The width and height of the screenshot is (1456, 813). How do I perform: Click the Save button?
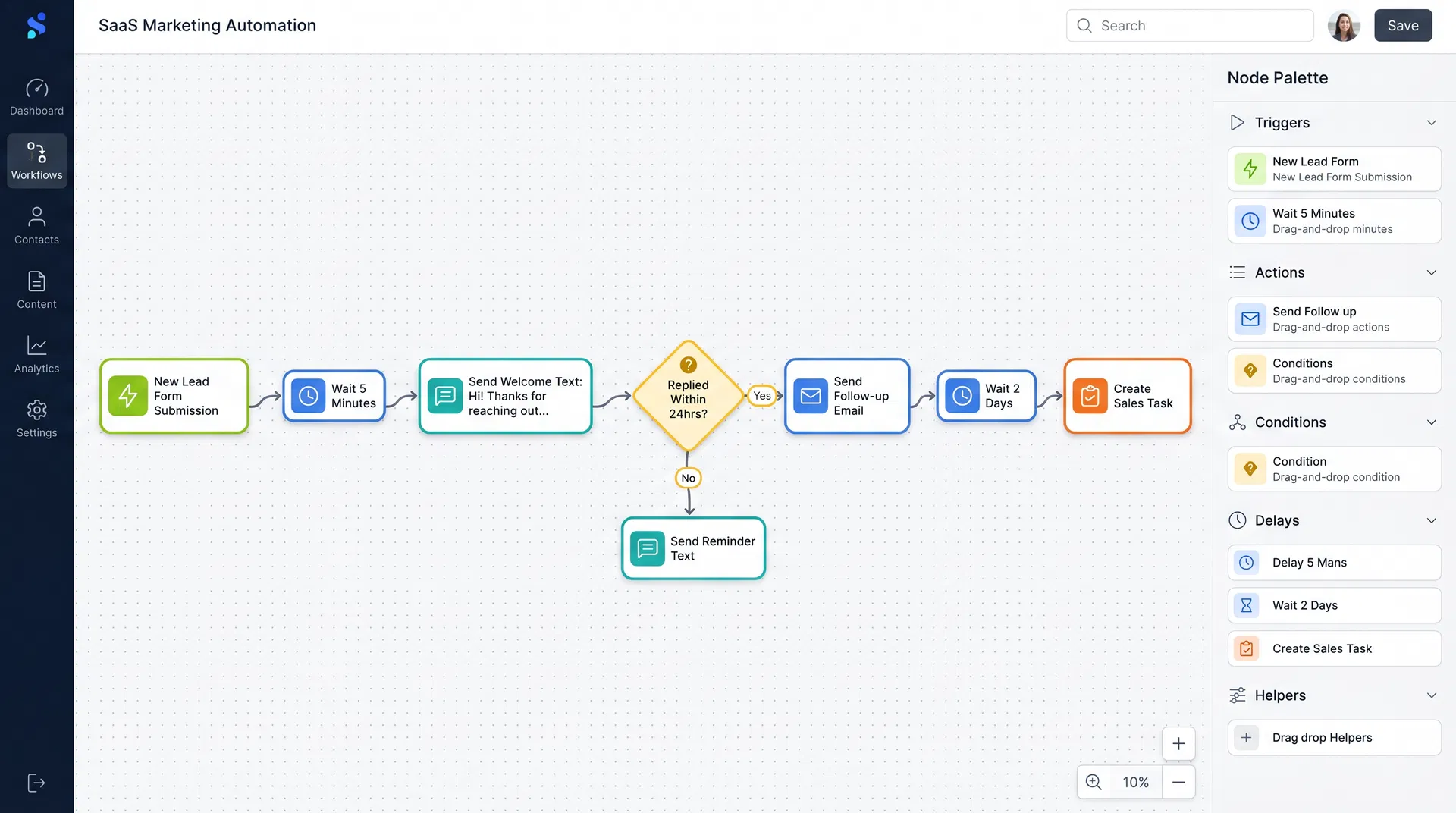pos(1402,25)
